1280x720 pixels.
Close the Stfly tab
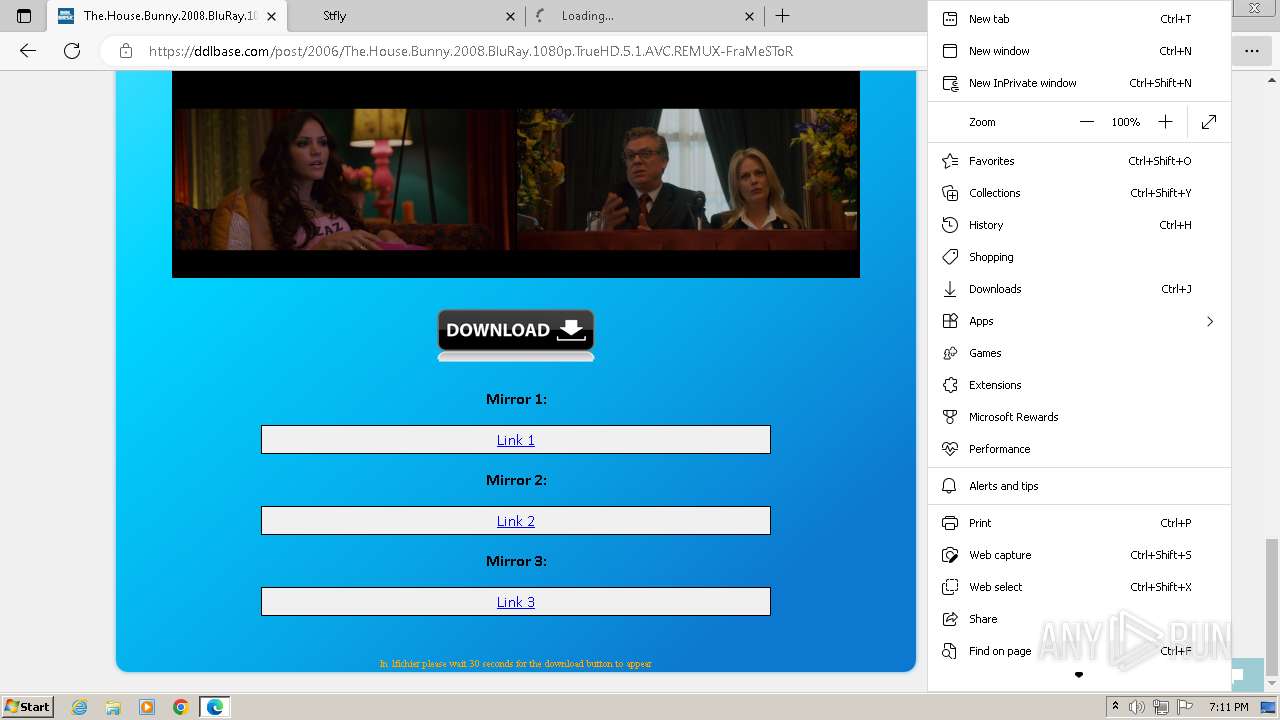[510, 16]
